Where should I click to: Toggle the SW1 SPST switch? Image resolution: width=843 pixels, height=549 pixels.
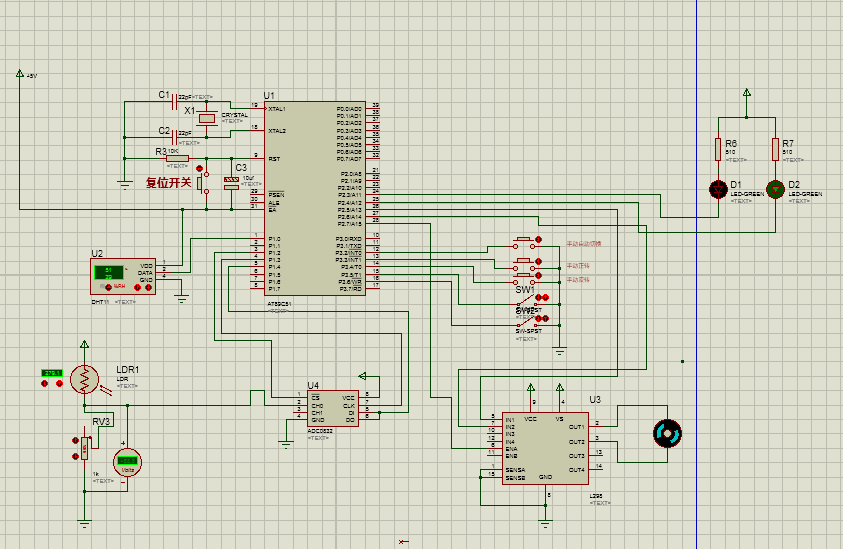[x=526, y=300]
